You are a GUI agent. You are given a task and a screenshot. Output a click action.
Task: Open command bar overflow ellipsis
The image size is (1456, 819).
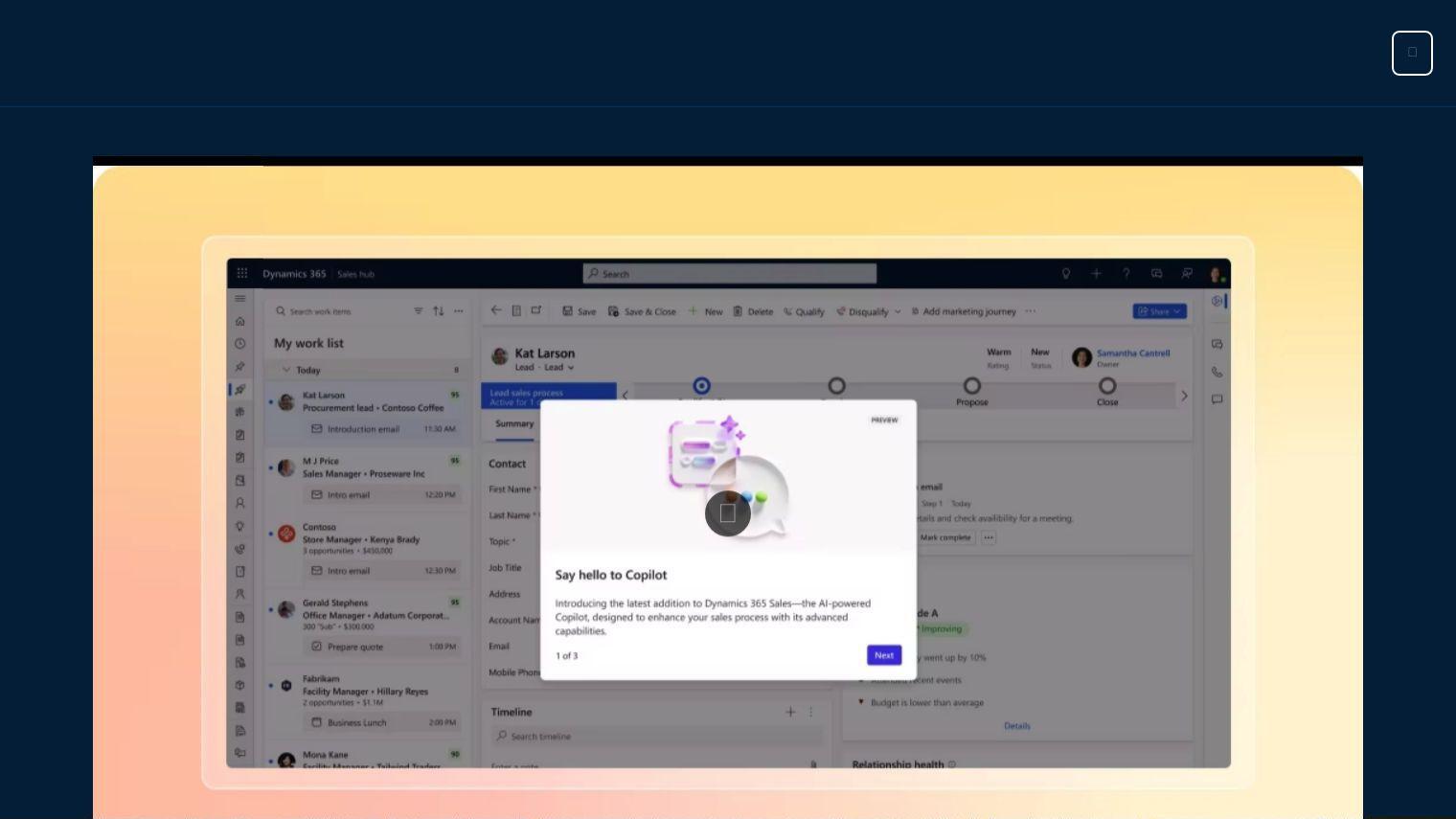point(1031,311)
